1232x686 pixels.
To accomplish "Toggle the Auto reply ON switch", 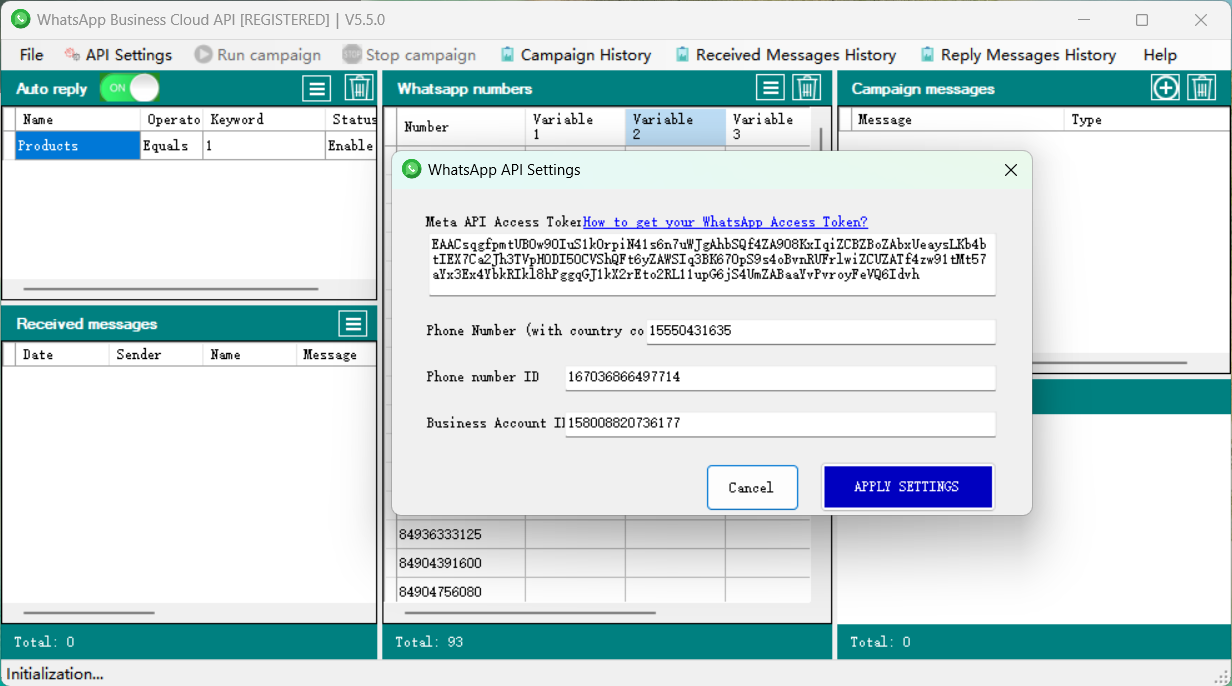I will [130, 88].
